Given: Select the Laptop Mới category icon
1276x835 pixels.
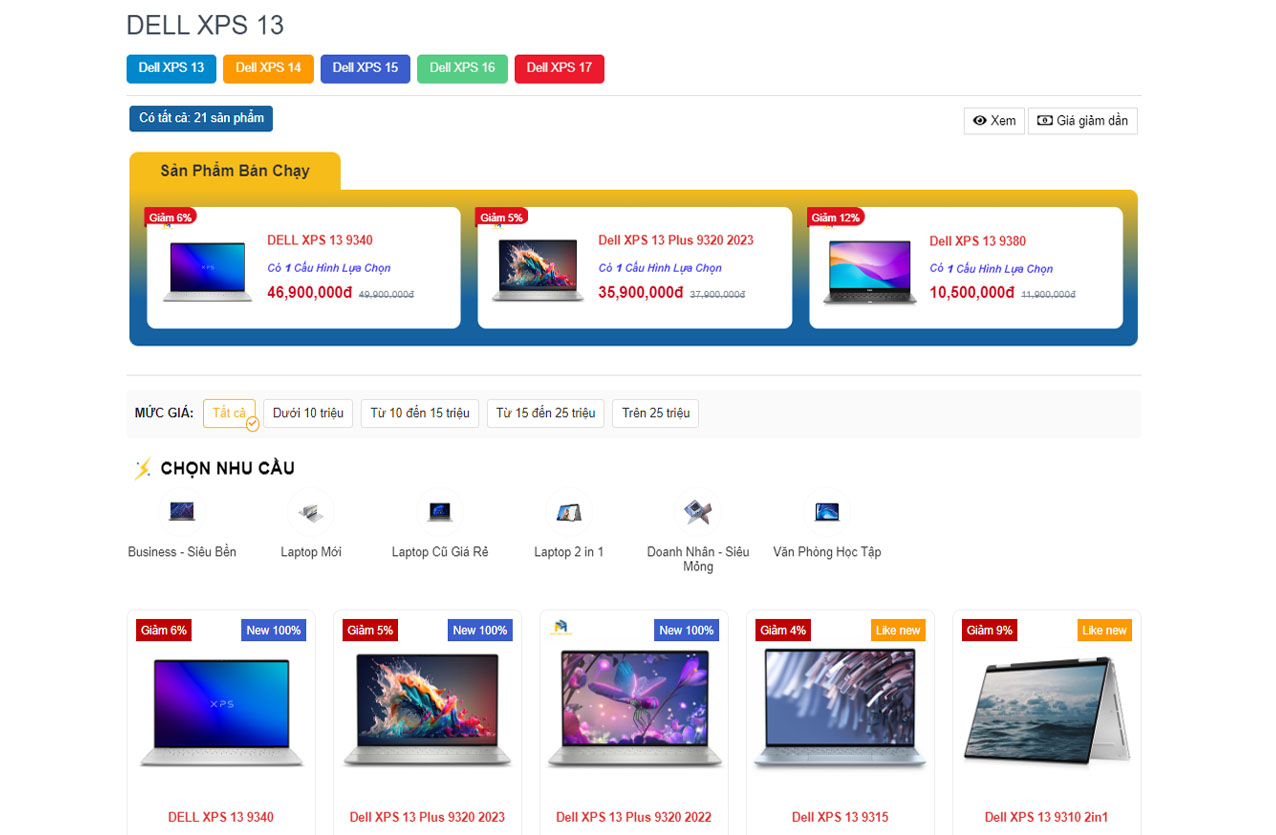Looking at the screenshot, I should pyautogui.click(x=311, y=512).
